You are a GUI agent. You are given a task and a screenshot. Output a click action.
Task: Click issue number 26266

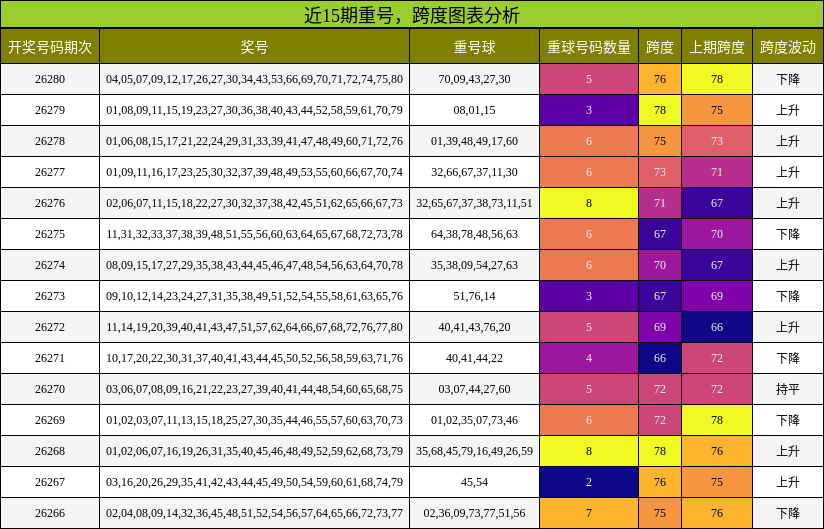pos(50,513)
